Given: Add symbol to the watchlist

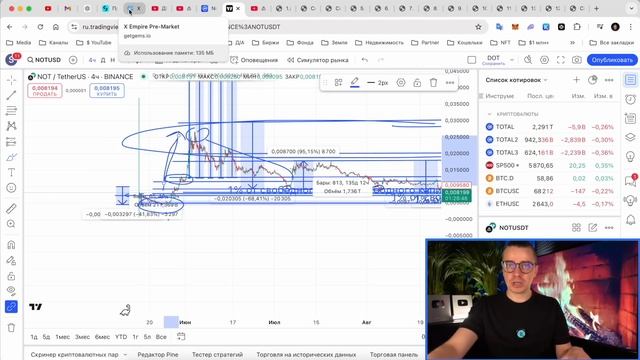Looking at the screenshot, I should click(576, 80).
